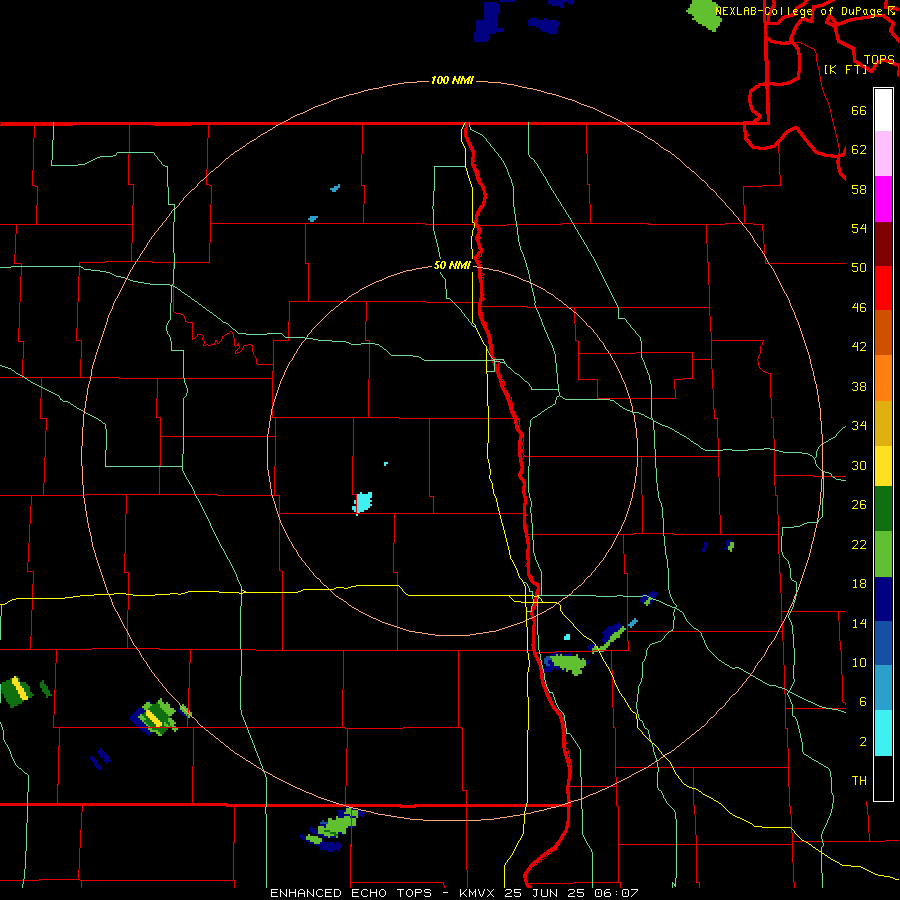Click the green-and-navy echo below the bottom state border
Image resolution: width=900 pixels, height=900 pixels.
click(333, 829)
